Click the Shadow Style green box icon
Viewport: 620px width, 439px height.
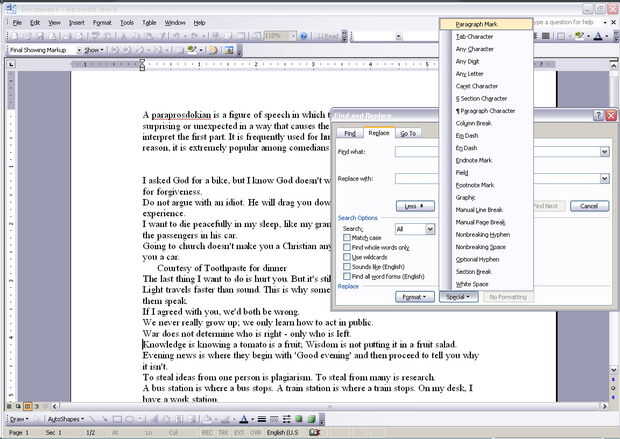(x=299, y=419)
